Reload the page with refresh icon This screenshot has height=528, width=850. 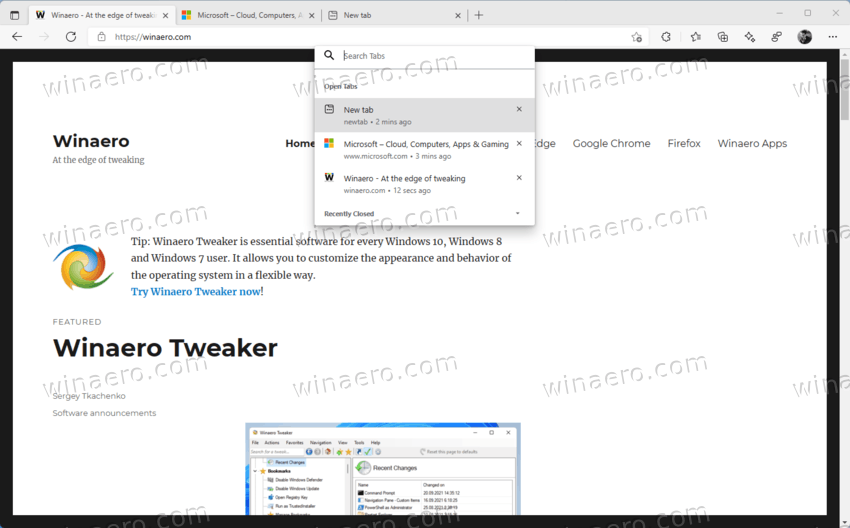pos(71,37)
